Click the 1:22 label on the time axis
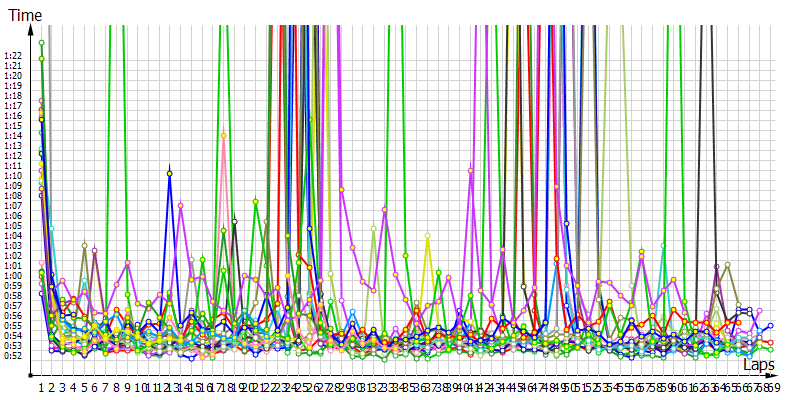 13,56
